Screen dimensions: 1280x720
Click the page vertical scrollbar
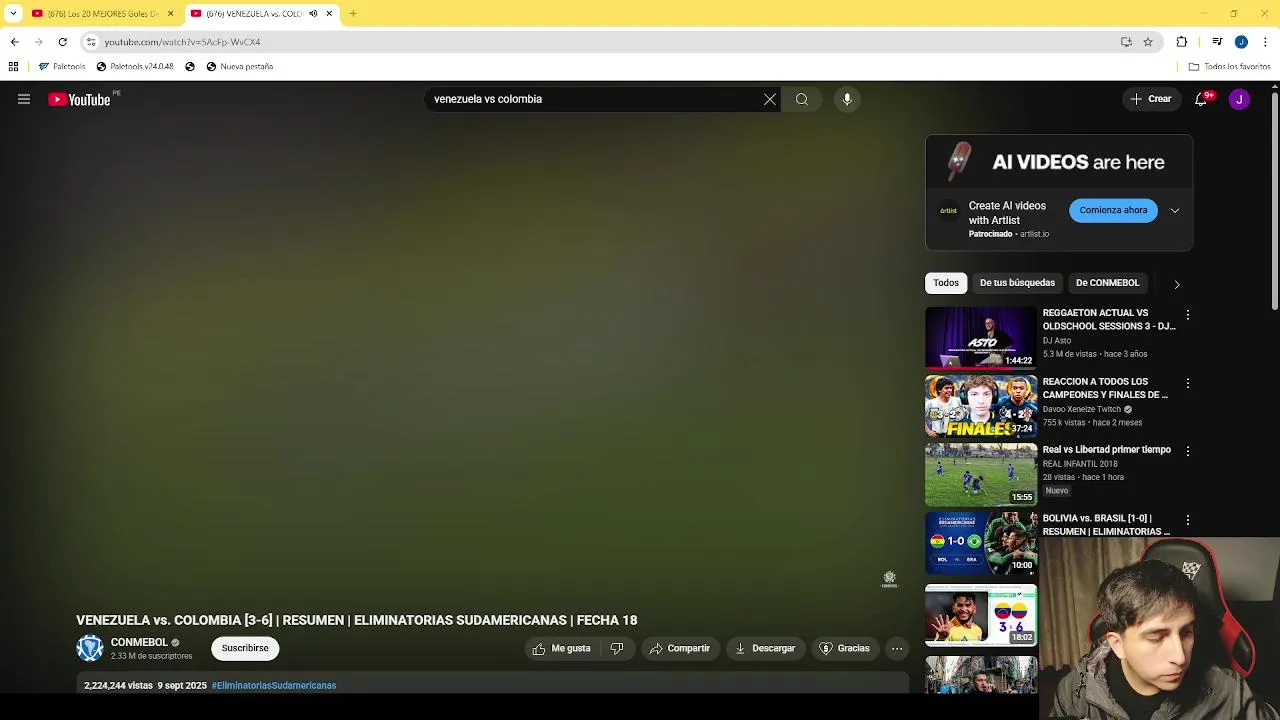1274,200
